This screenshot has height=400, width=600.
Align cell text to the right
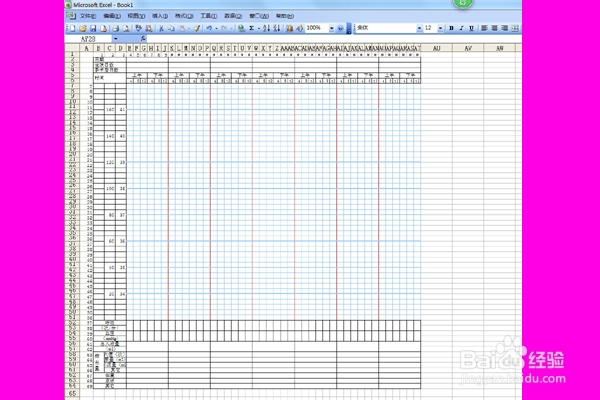(x=505, y=28)
